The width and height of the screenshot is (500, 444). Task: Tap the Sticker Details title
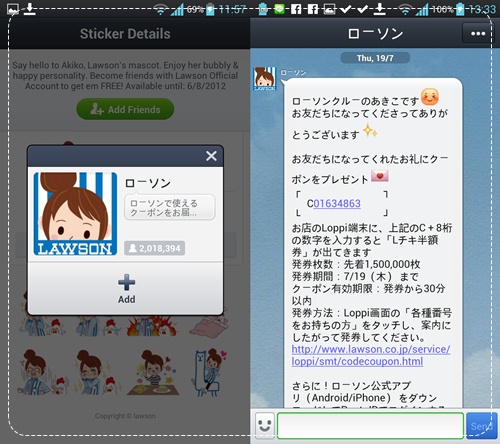(x=125, y=34)
